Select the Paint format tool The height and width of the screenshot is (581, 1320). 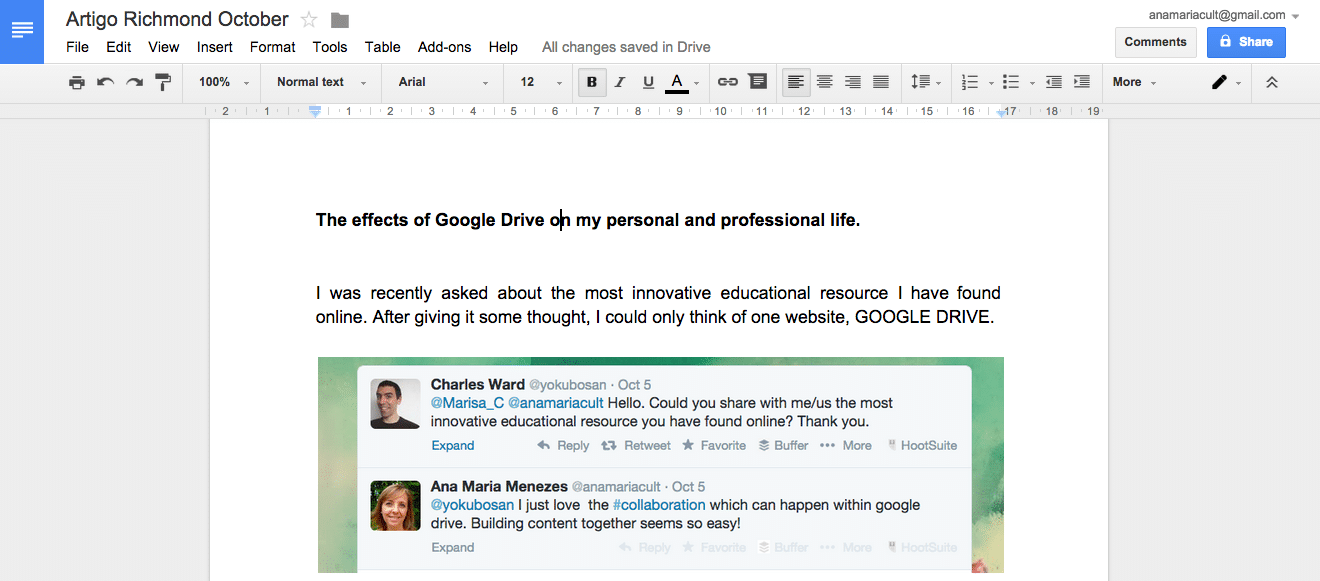(x=163, y=82)
